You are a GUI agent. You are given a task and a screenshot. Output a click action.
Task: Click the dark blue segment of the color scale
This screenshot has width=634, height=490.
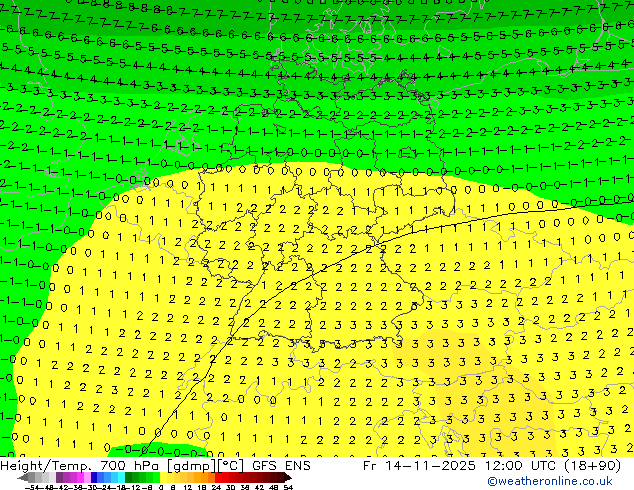click(x=94, y=478)
